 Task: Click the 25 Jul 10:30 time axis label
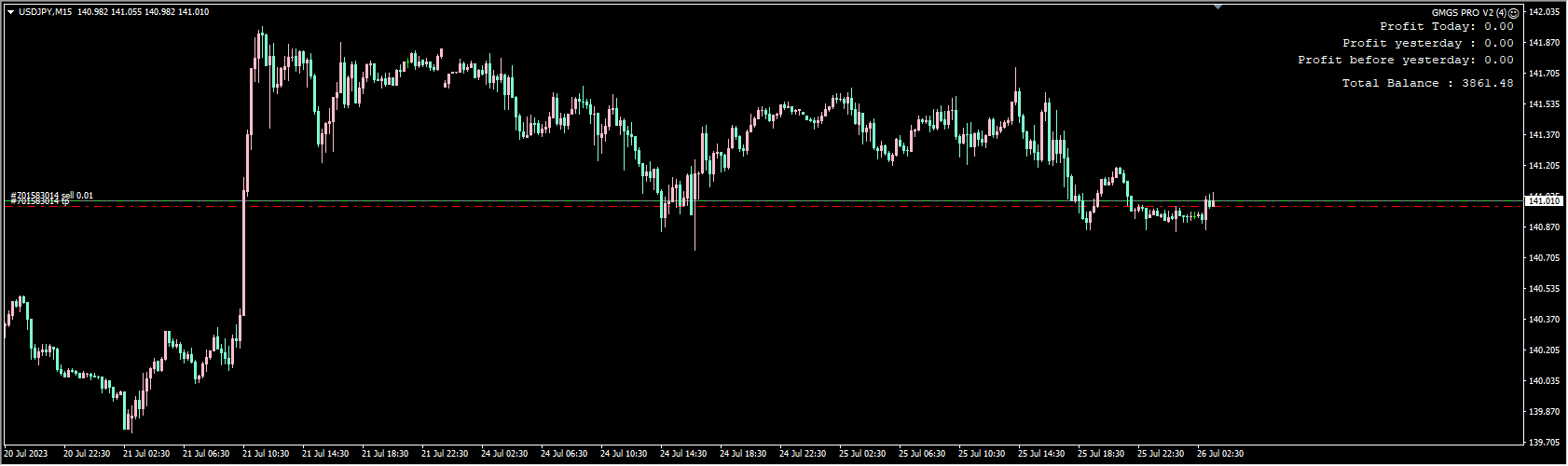[982, 454]
